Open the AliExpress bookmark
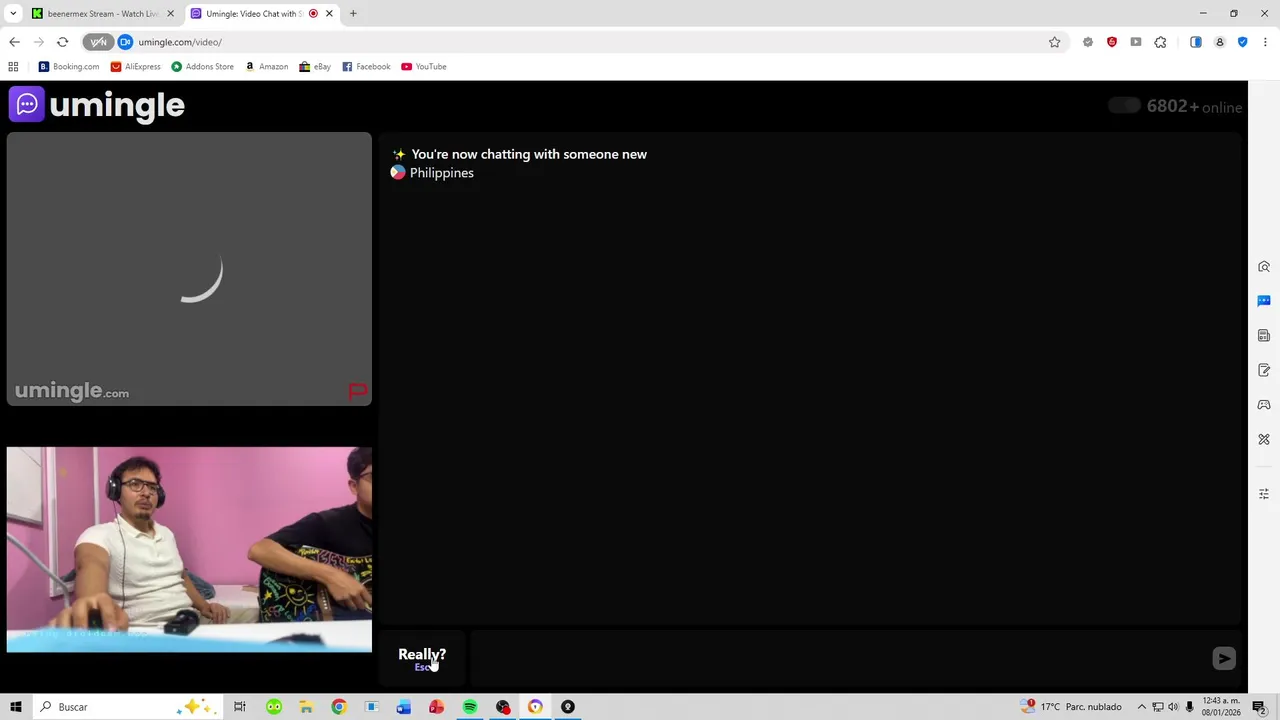This screenshot has height=720, width=1280. click(136, 67)
